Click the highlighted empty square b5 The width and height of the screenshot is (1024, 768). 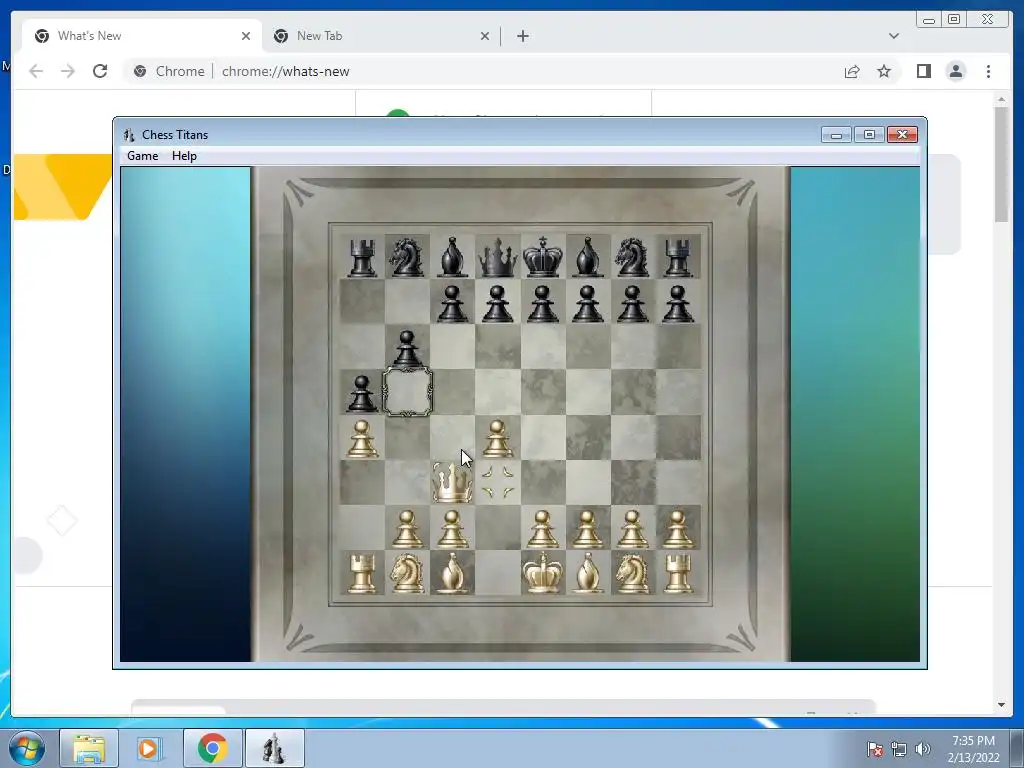(x=407, y=392)
